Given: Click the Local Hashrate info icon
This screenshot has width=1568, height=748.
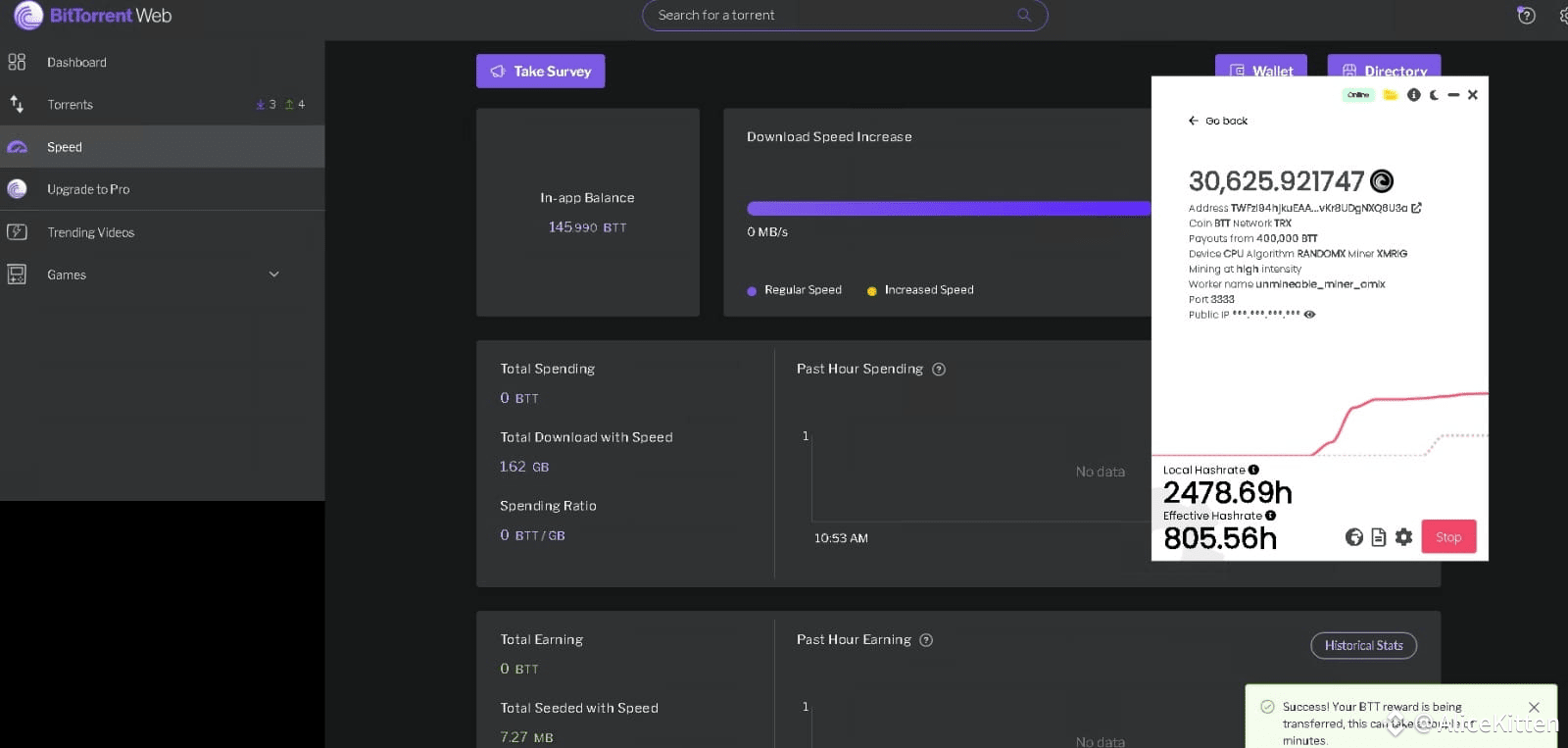Looking at the screenshot, I should tap(1253, 470).
